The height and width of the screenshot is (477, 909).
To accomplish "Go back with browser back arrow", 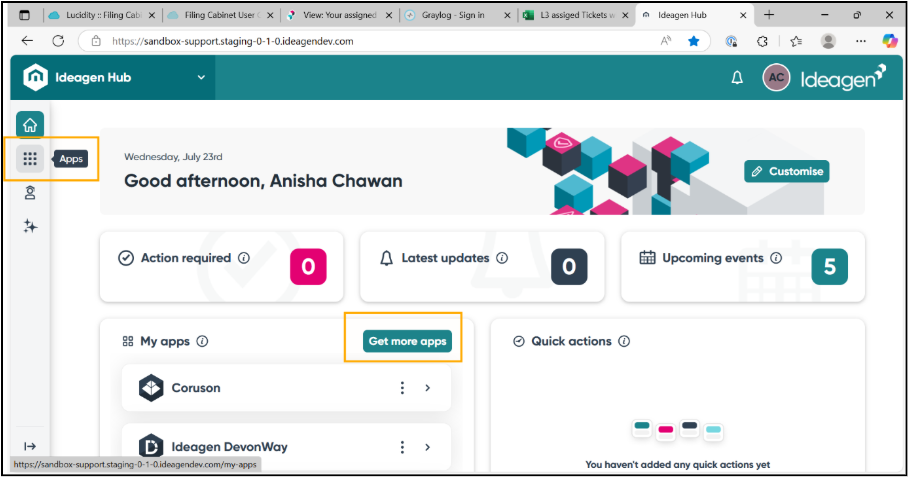I will 27,41.
